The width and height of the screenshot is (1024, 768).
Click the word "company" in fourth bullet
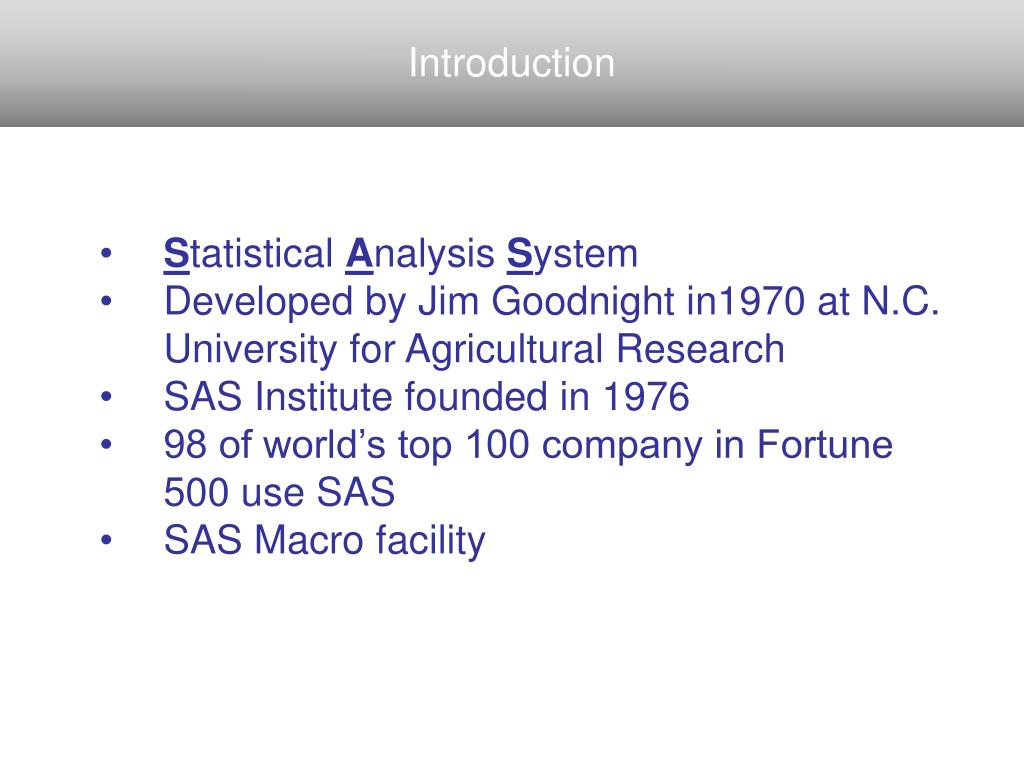coord(622,447)
